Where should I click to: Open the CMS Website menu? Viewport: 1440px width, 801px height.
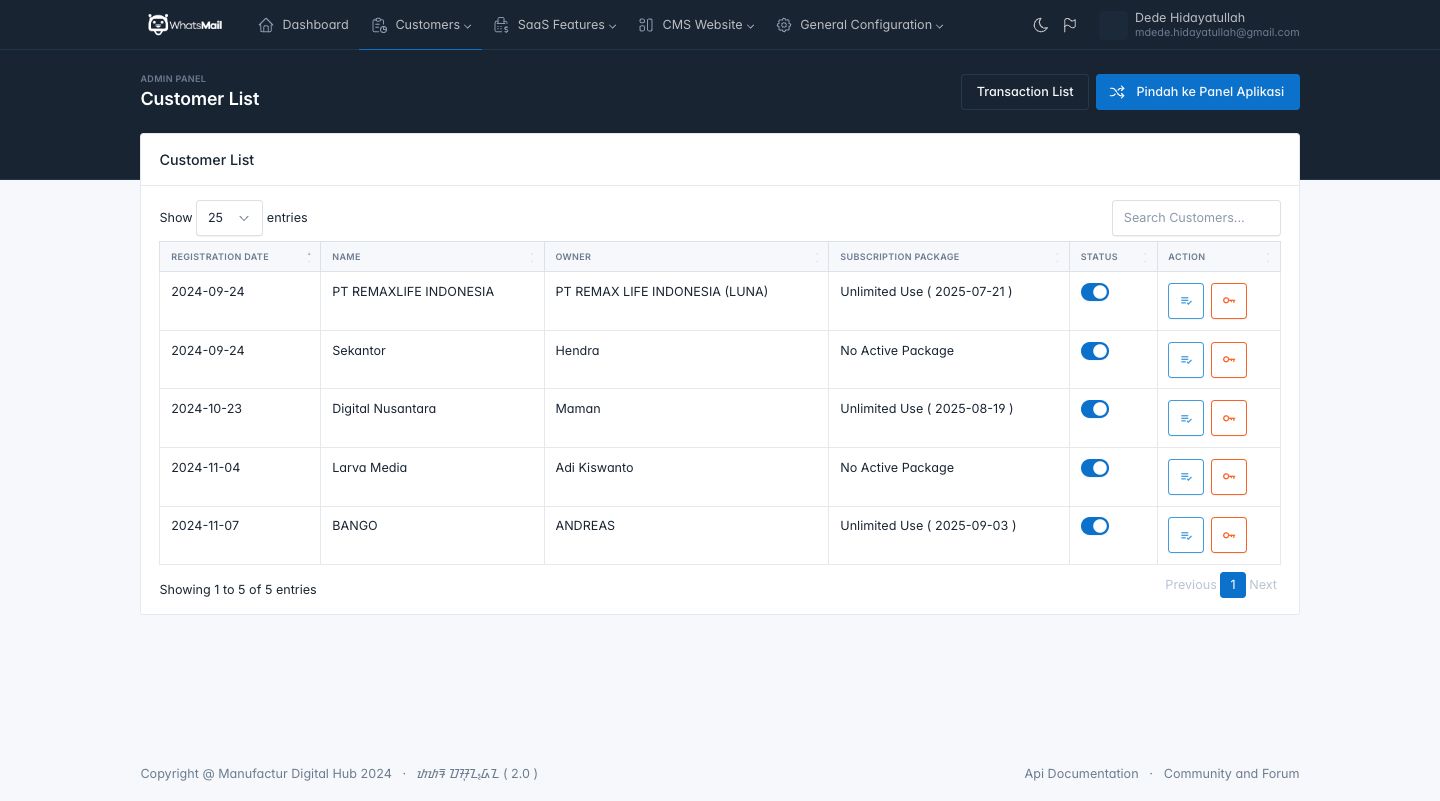coord(696,25)
